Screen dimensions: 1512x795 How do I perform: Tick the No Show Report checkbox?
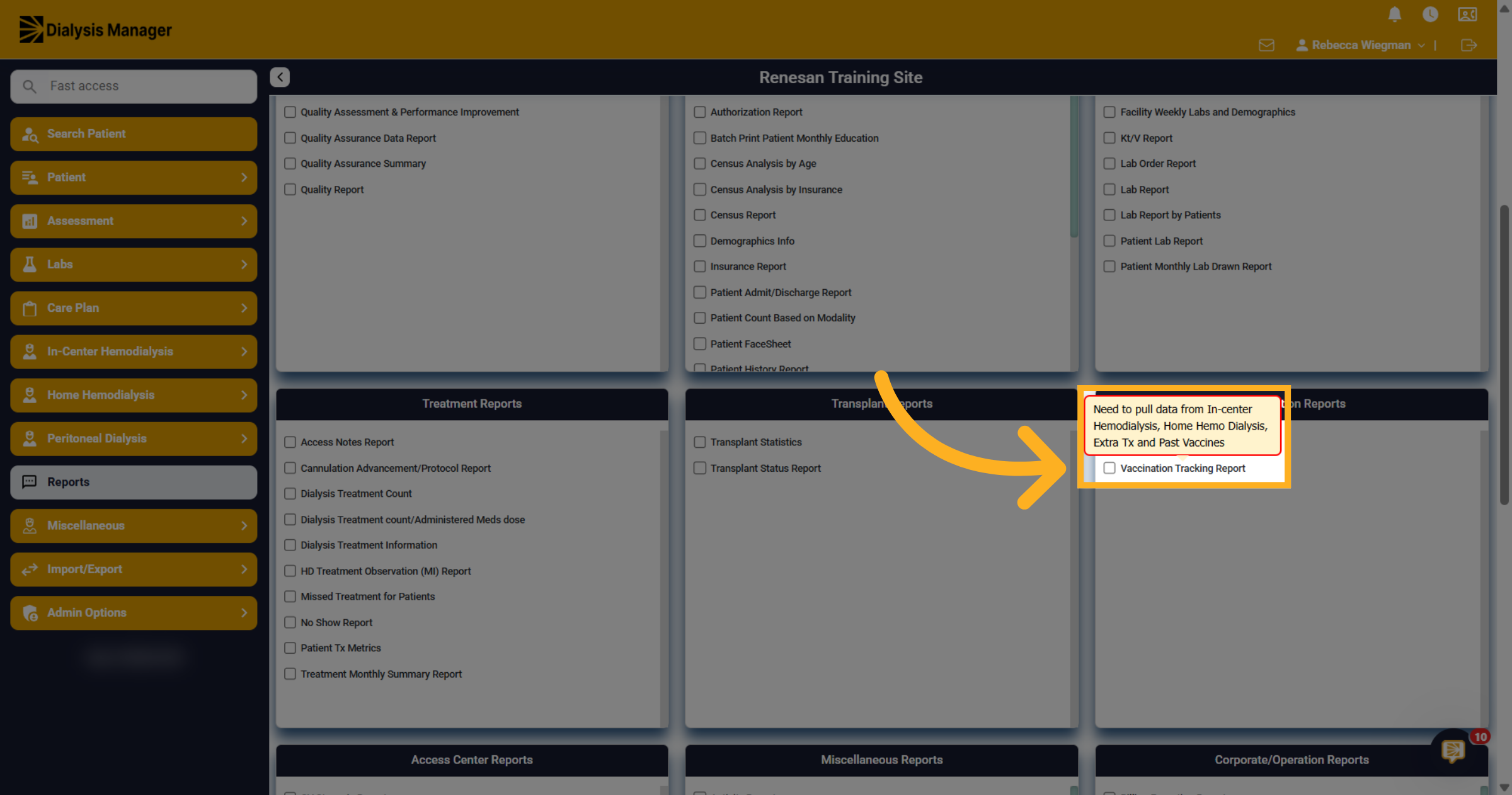click(x=290, y=622)
